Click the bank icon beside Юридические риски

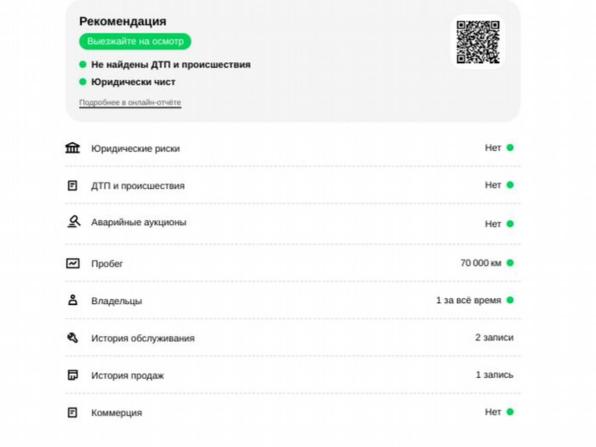(72, 147)
